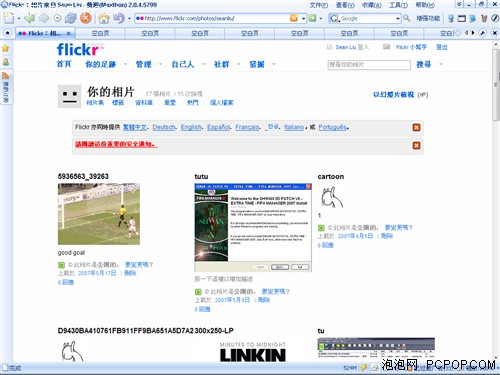Select the Español language link
Screen dimensions: 500x375
(x=218, y=127)
